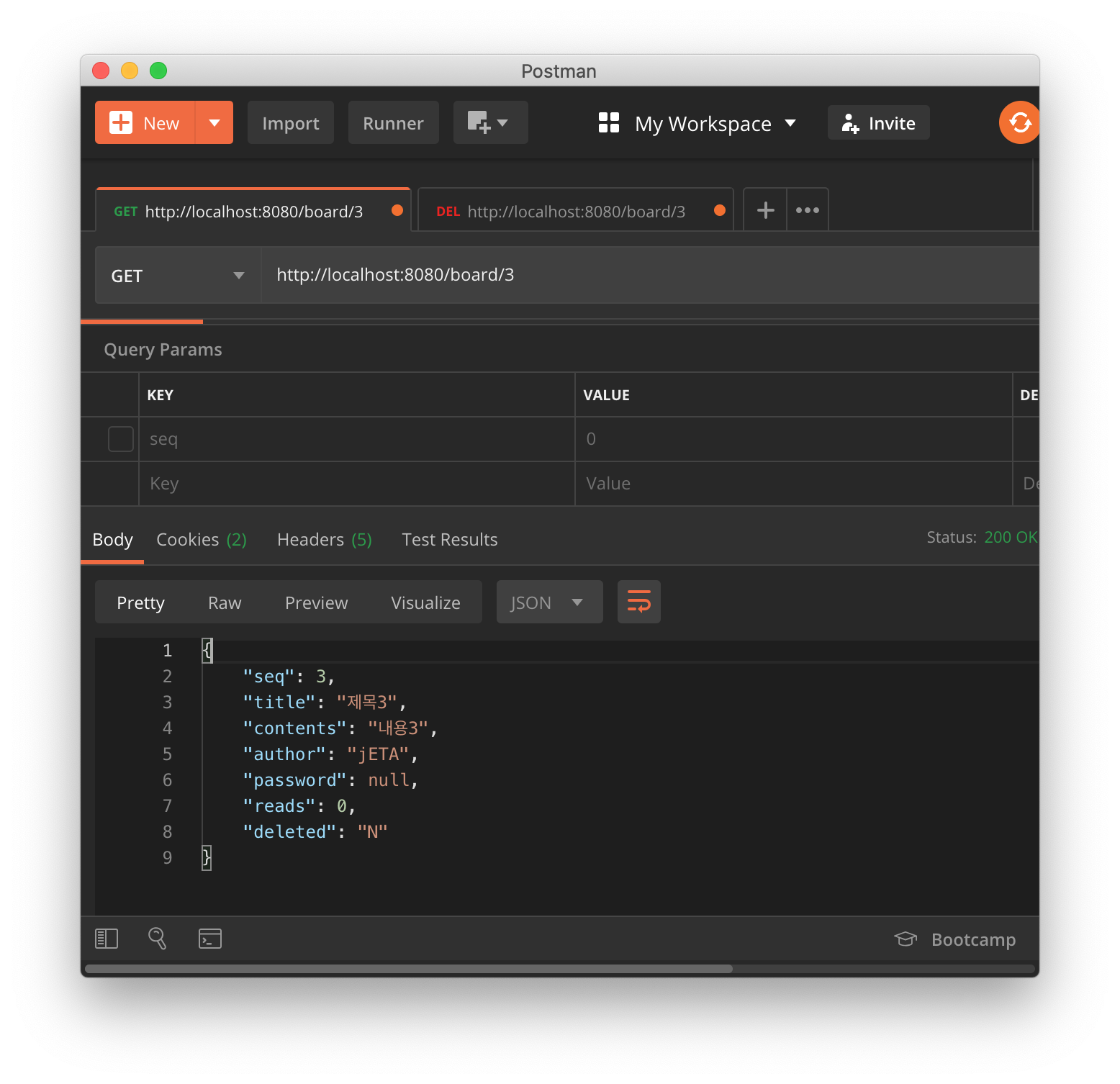This screenshot has width=1120, height=1084.
Task: Open the JSON format dropdown
Action: [550, 602]
